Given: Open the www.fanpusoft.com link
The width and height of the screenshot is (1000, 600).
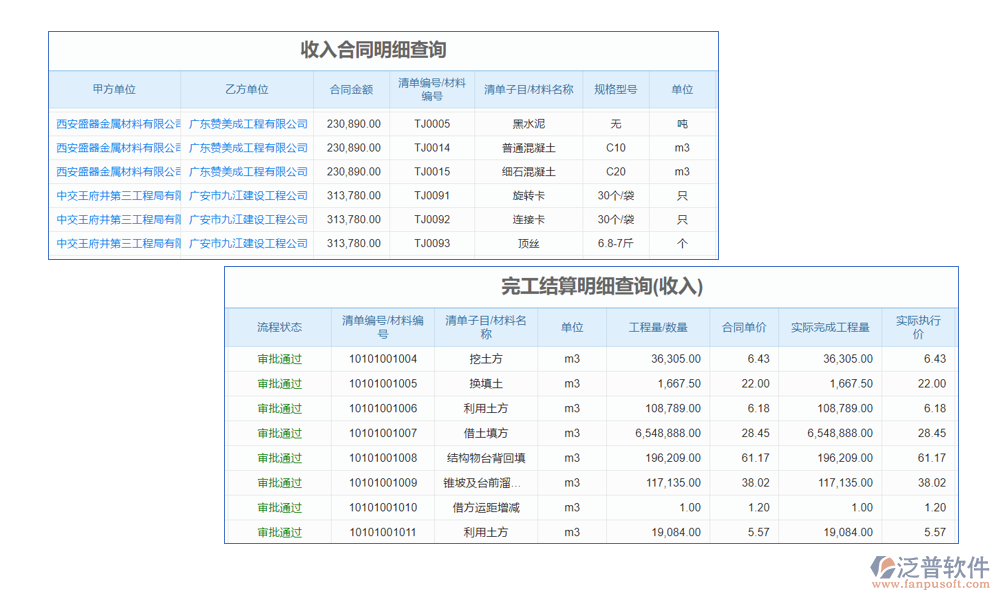Looking at the screenshot, I should click(930, 582).
